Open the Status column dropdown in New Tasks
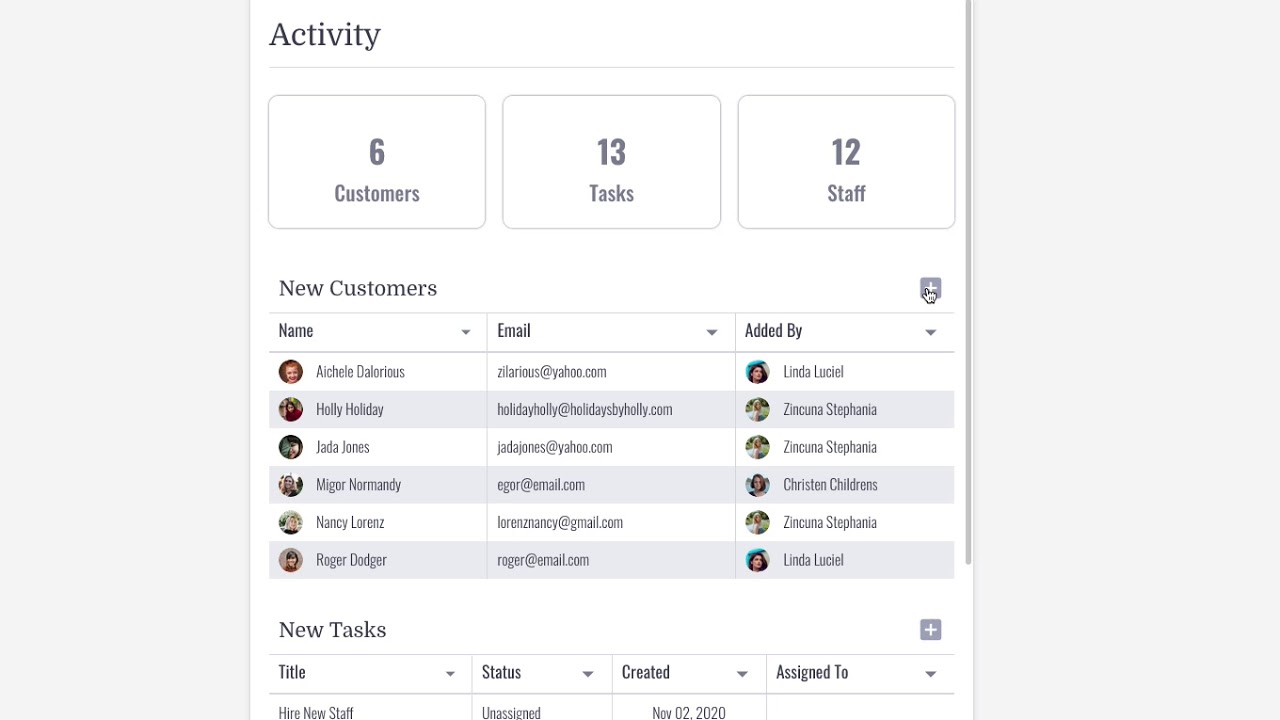The width and height of the screenshot is (1280, 720). [587, 674]
